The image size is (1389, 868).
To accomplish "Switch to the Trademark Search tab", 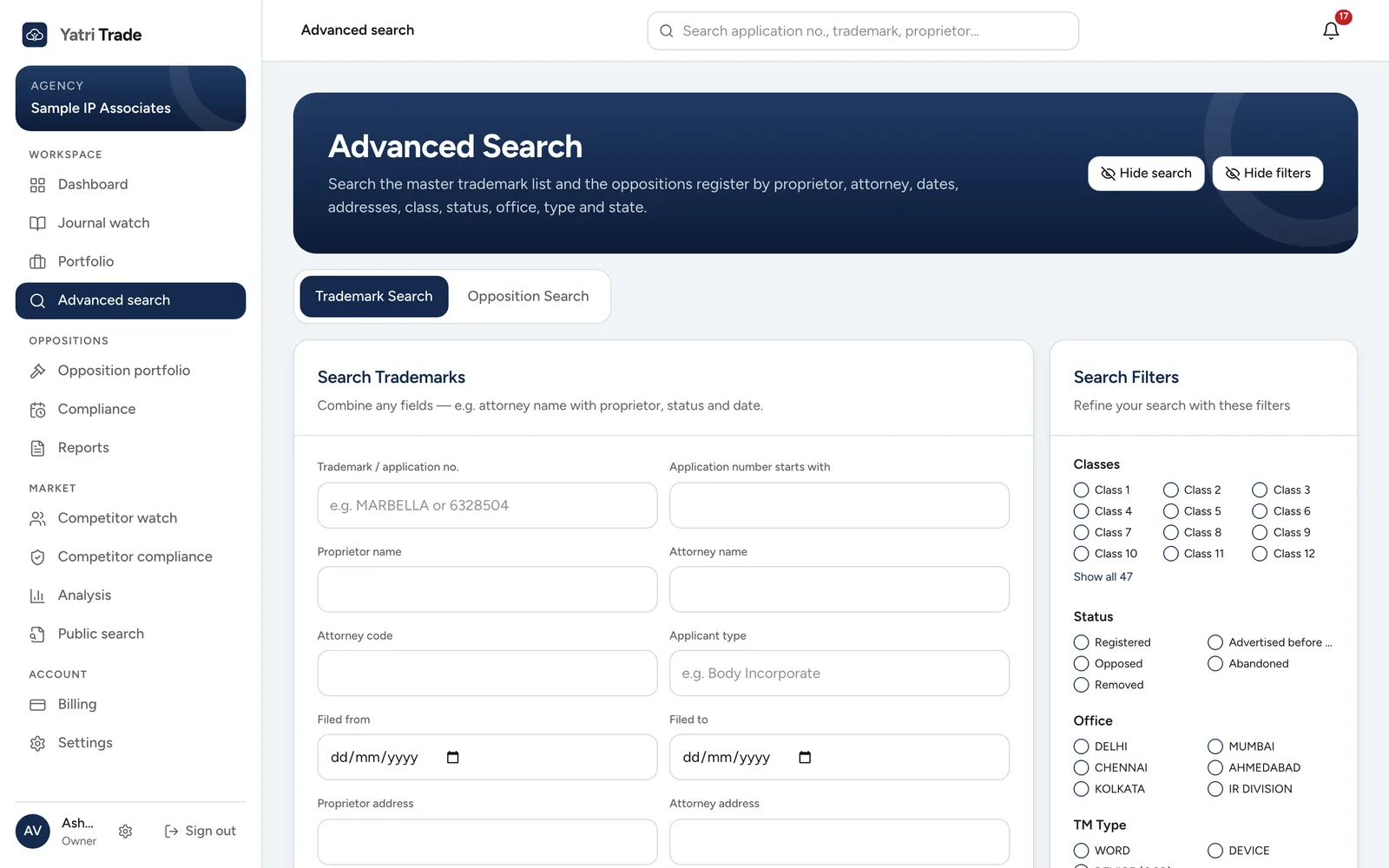I will pos(374,297).
